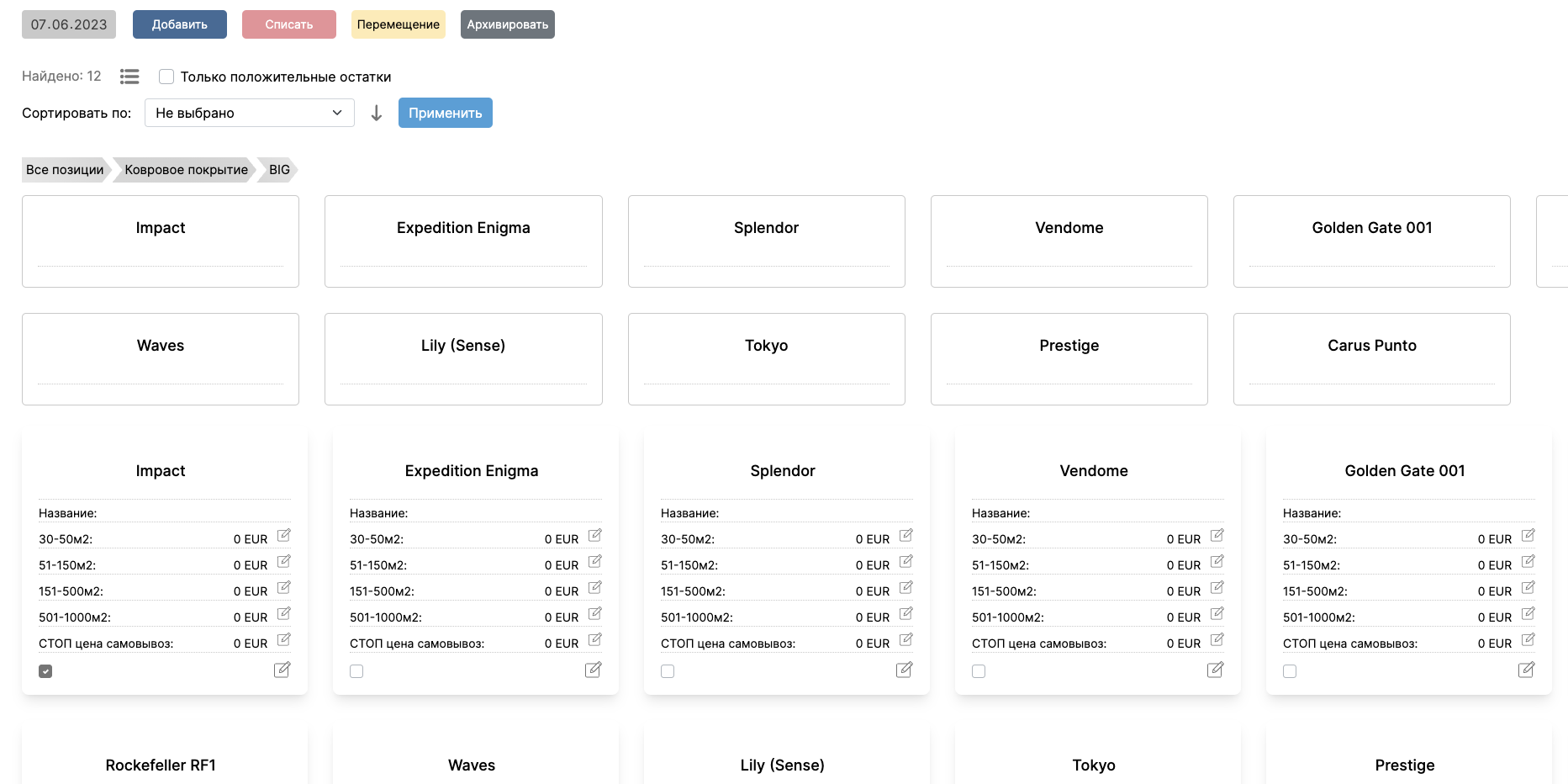The width and height of the screenshot is (1568, 784).
Task: Enable the Только положительные остатки checkbox
Action: [166, 76]
